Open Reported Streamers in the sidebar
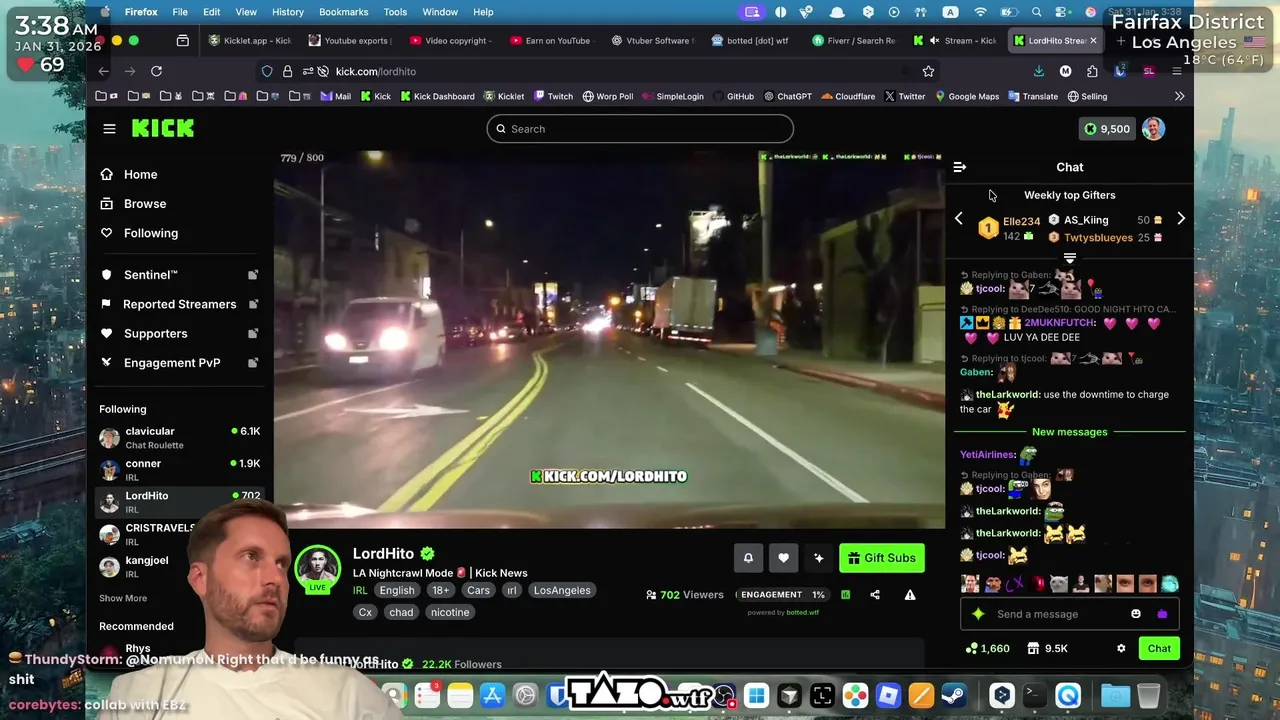Image resolution: width=1280 pixels, height=720 pixels. click(x=180, y=304)
